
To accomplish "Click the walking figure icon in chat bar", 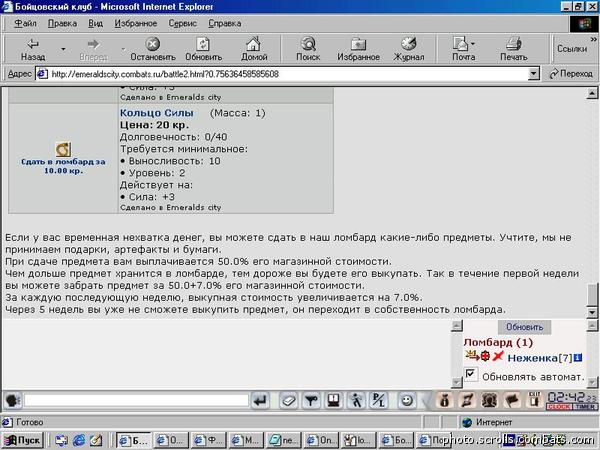I will click(356, 401).
